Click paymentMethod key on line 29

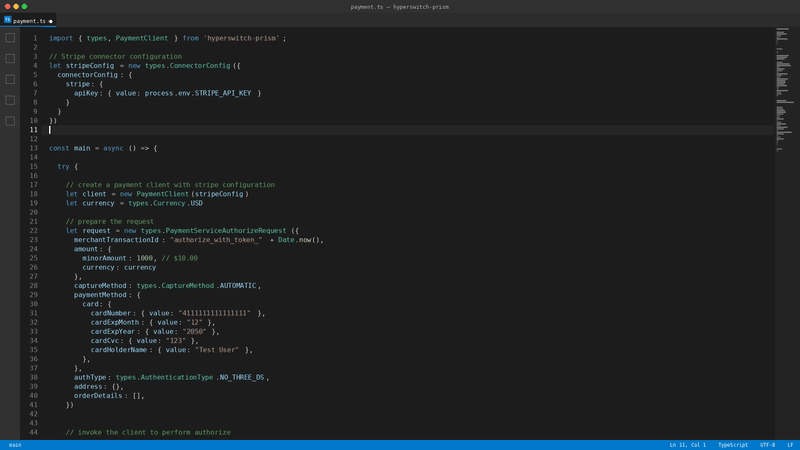pyautogui.click(x=99, y=295)
